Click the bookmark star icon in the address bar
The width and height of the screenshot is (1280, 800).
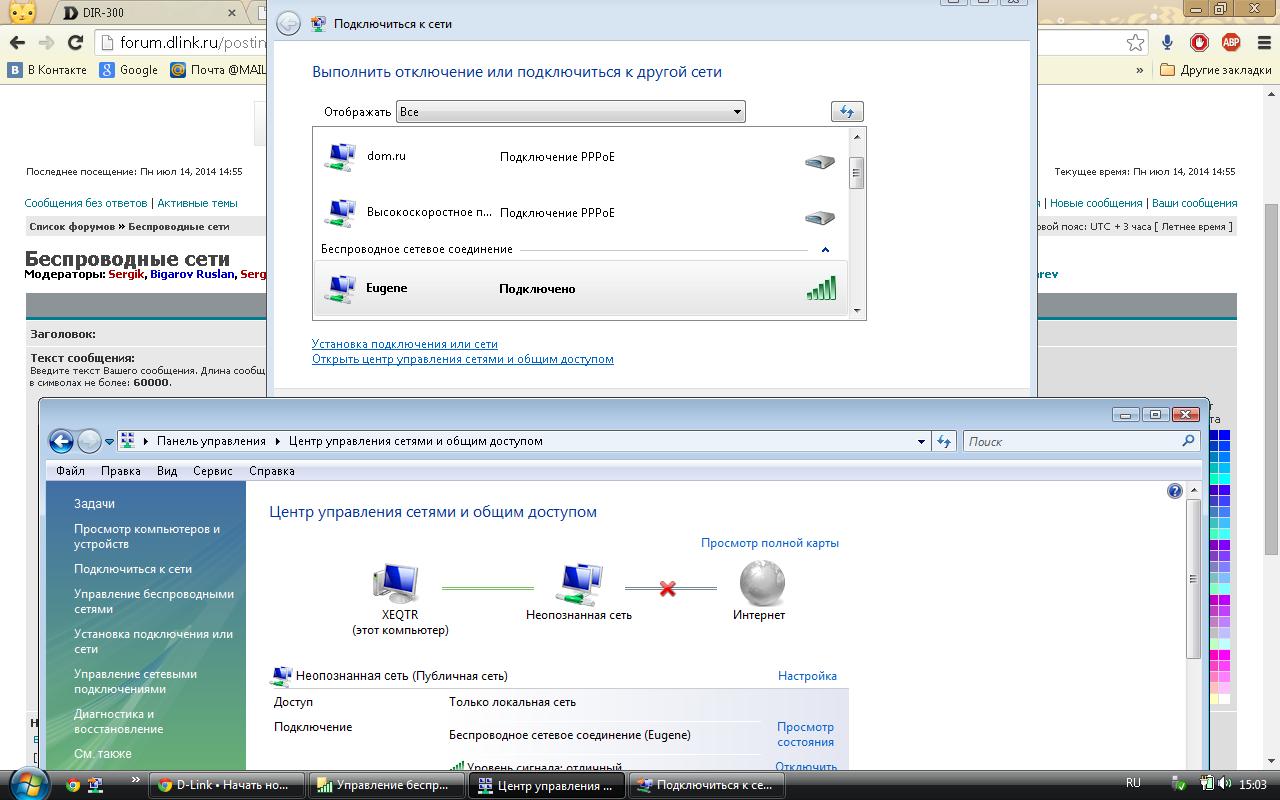(x=1135, y=42)
